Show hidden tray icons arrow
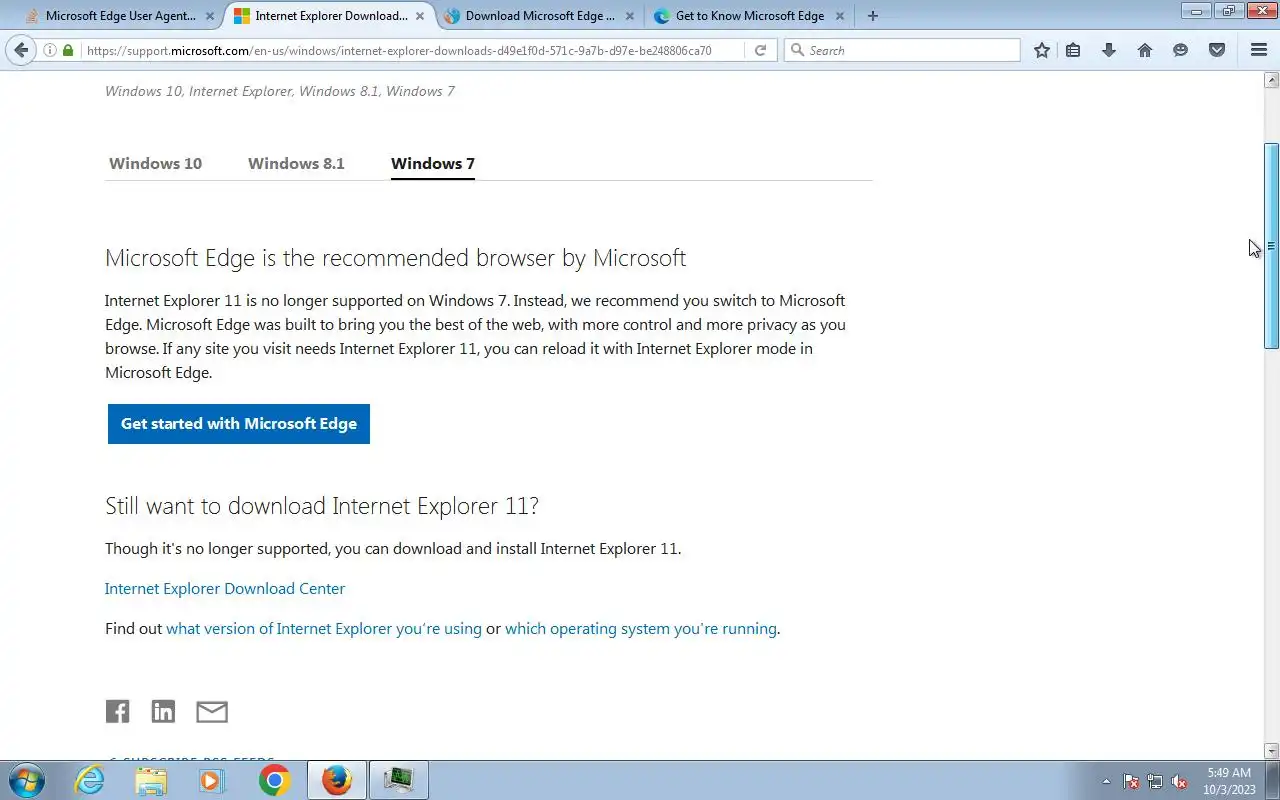 (x=1106, y=782)
